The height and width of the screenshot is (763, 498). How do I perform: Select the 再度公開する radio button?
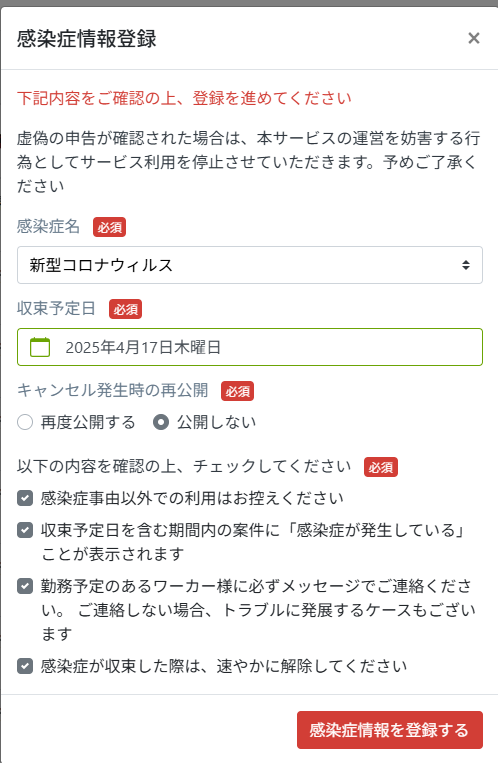coord(25,422)
